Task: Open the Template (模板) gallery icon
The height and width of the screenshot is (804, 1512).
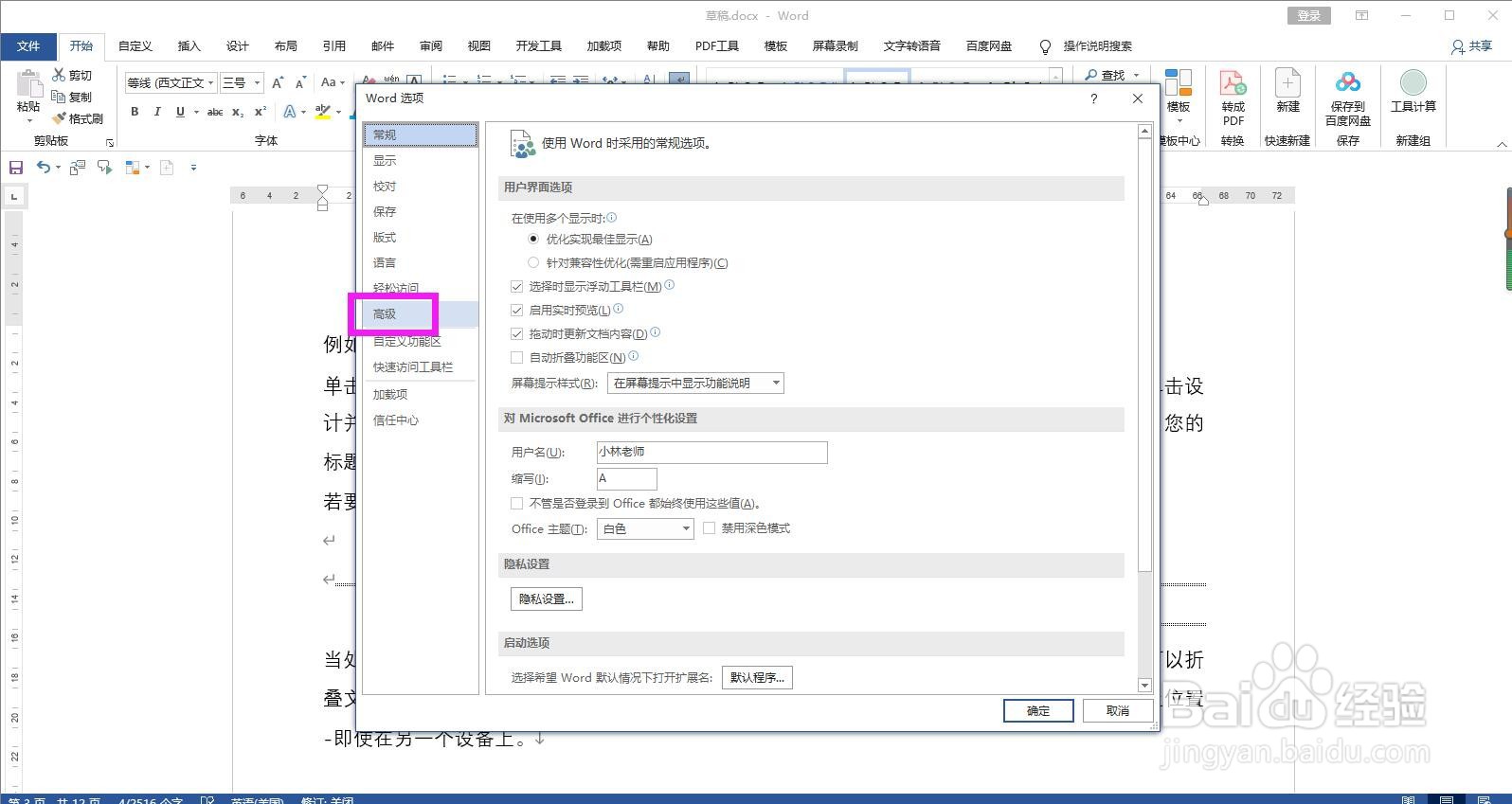Action: 1179,83
